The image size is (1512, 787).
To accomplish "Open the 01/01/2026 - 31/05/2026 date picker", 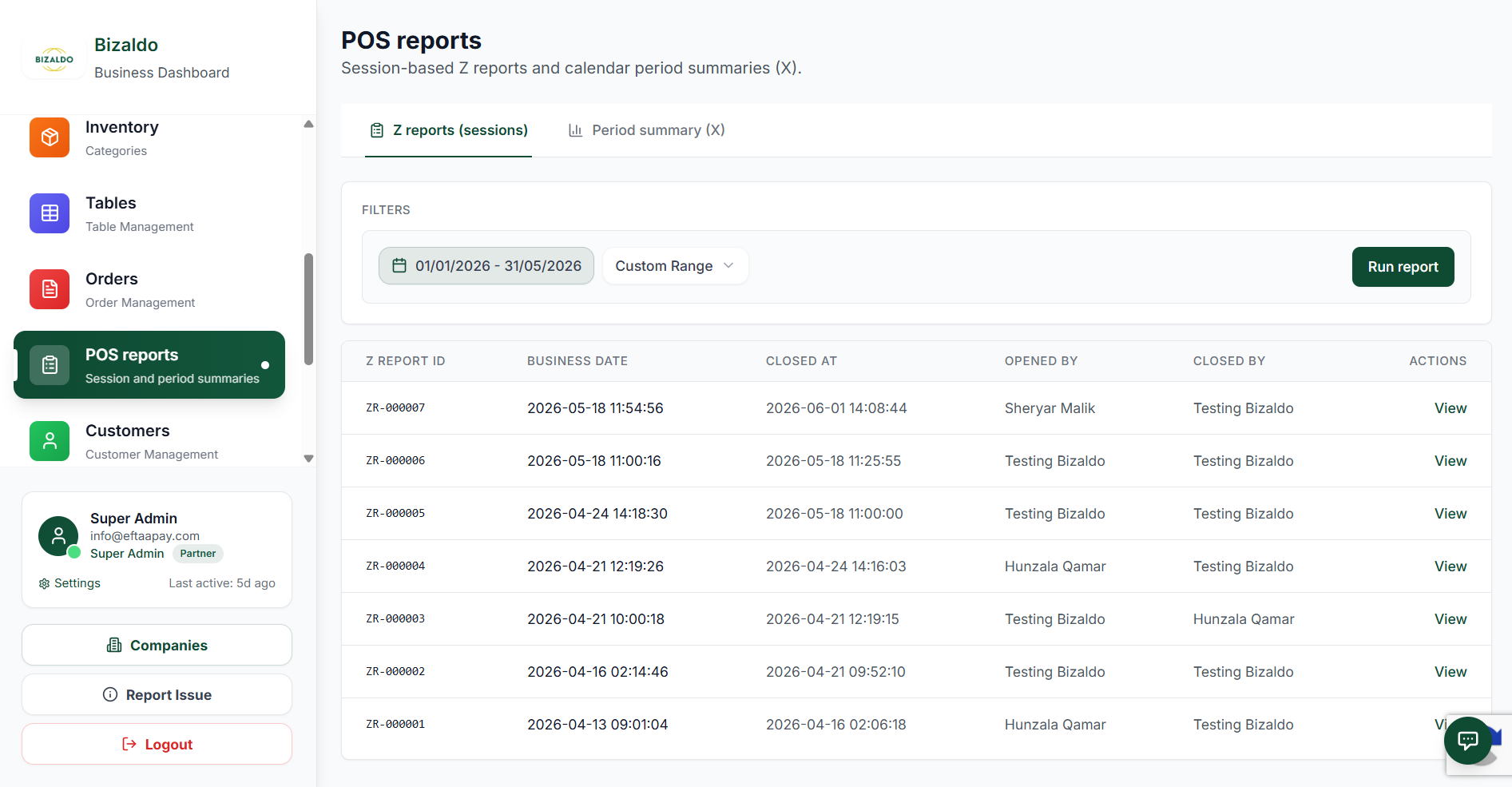I will click(x=486, y=266).
